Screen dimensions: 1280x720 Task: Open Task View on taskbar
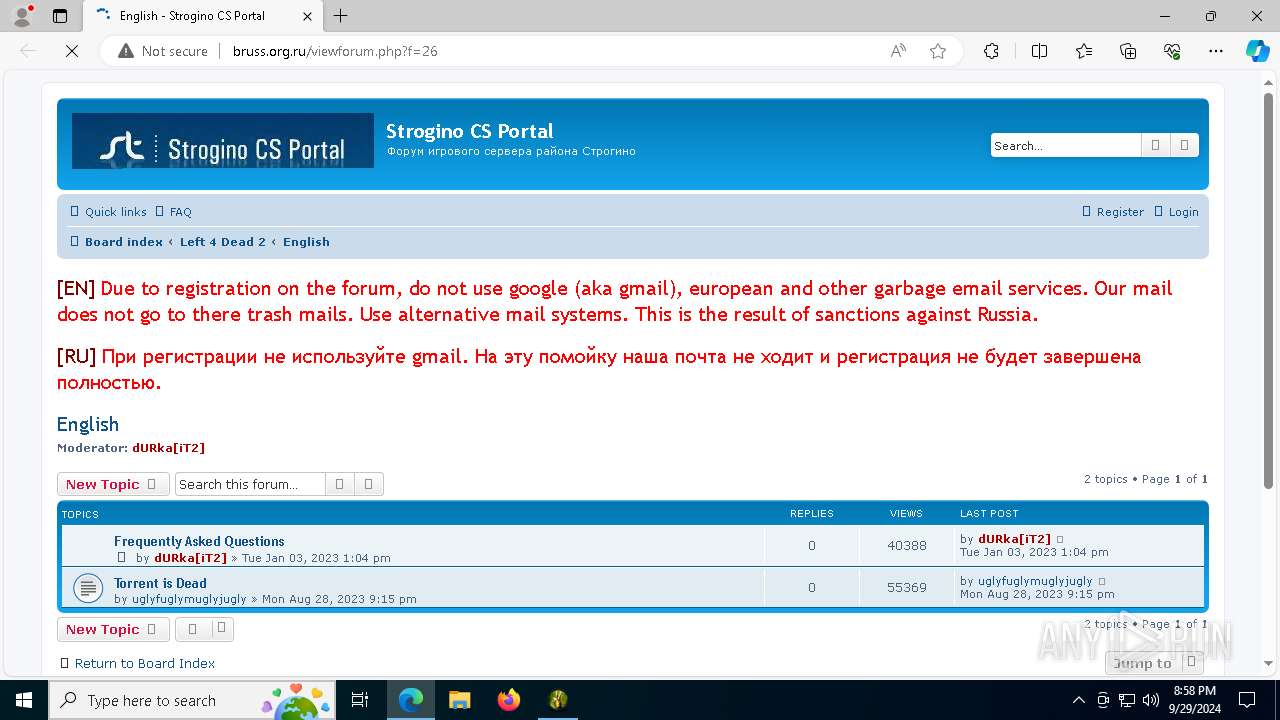[360, 700]
